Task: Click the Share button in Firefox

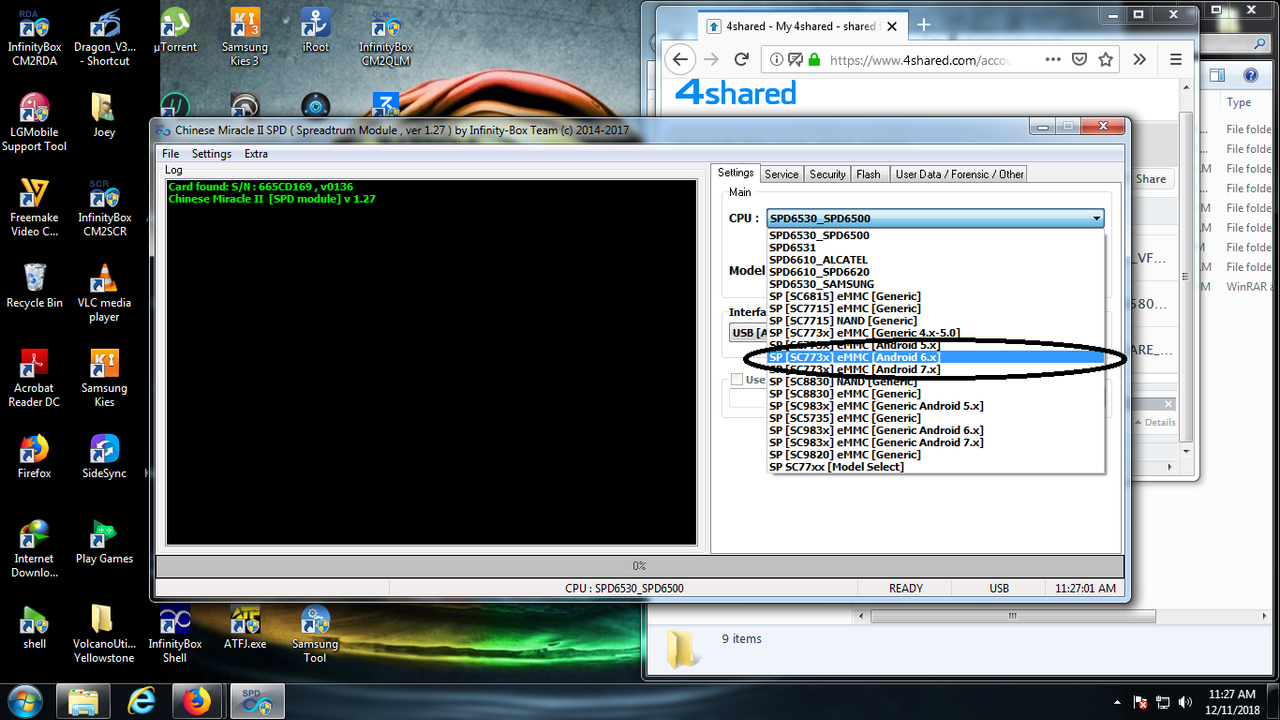Action: [1150, 178]
